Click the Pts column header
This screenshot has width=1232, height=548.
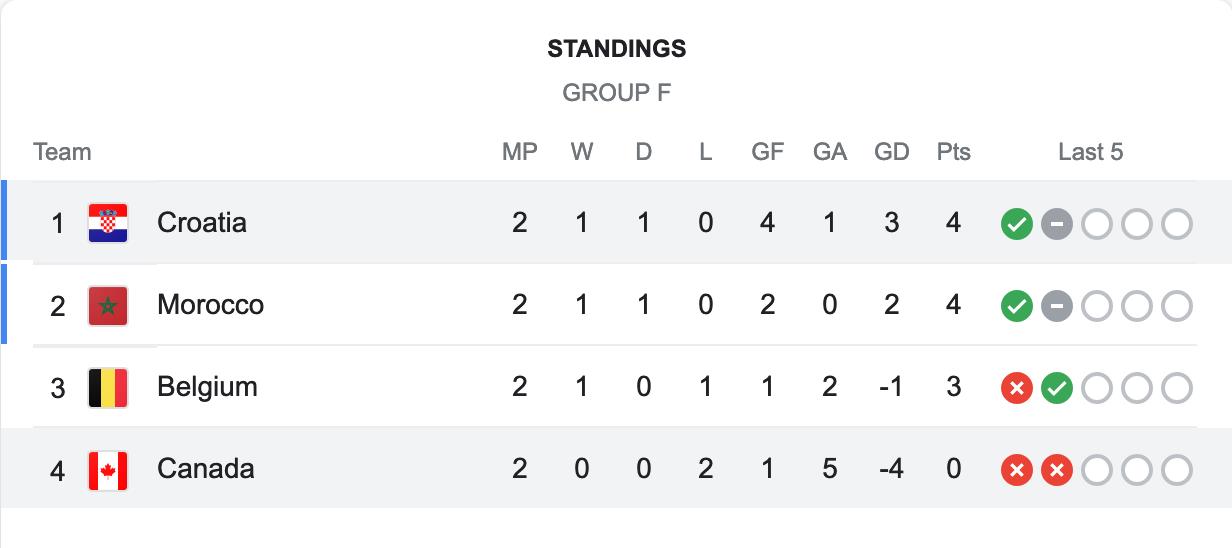click(954, 152)
